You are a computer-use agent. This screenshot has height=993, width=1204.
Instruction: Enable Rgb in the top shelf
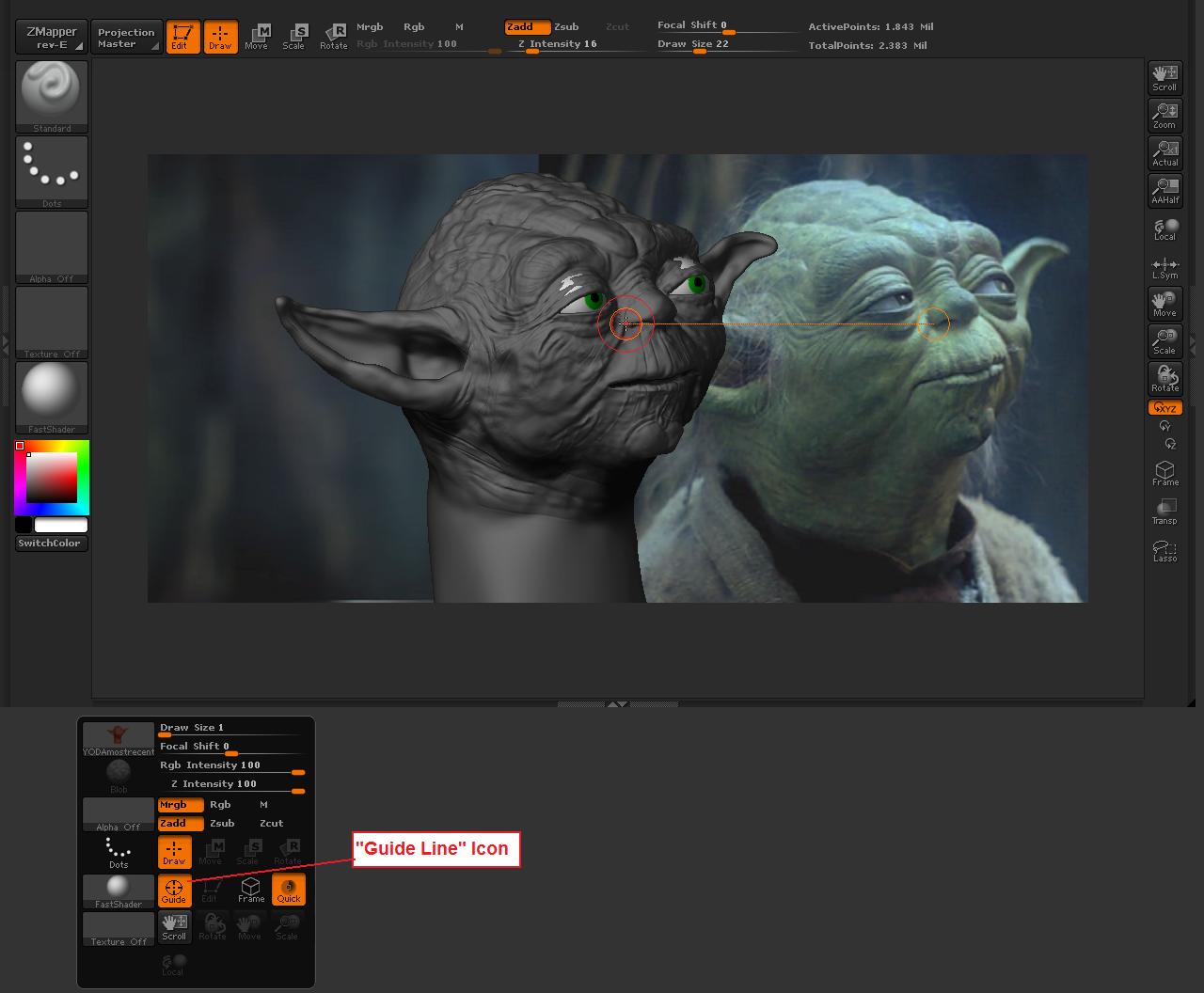[414, 27]
